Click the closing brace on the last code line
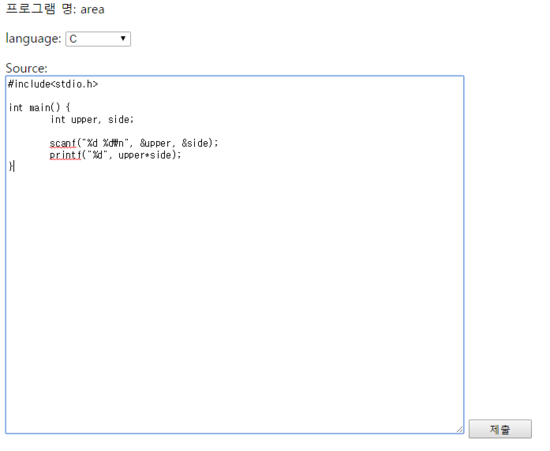The height and width of the screenshot is (451, 550). coord(11,166)
